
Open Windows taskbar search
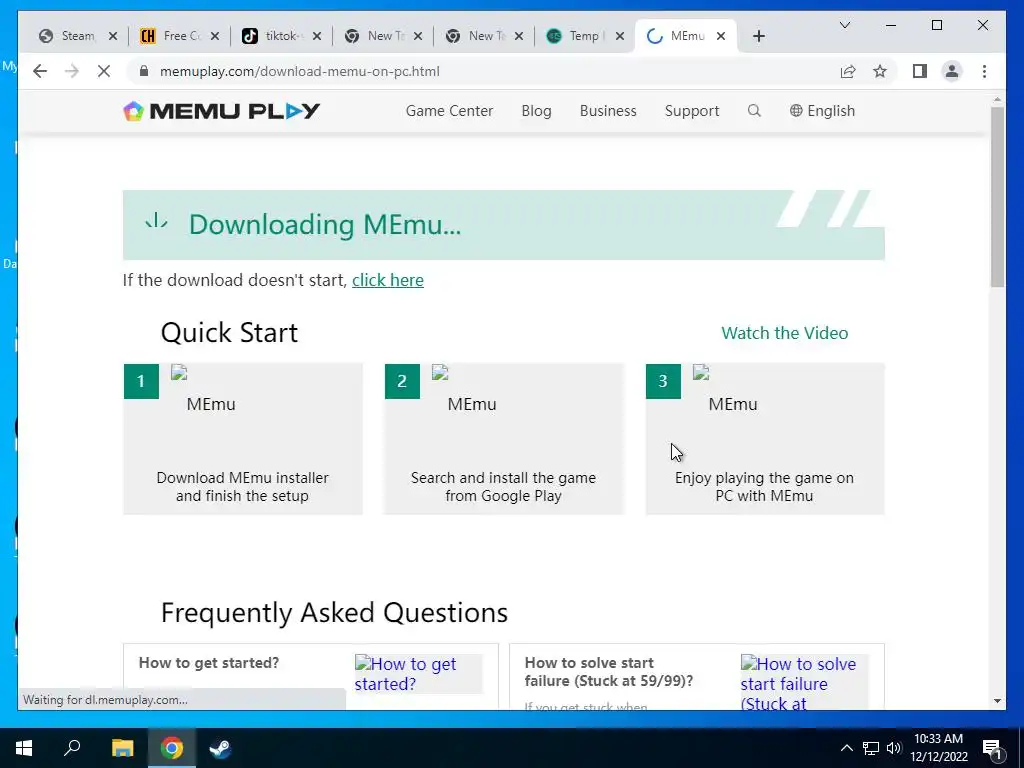point(72,748)
